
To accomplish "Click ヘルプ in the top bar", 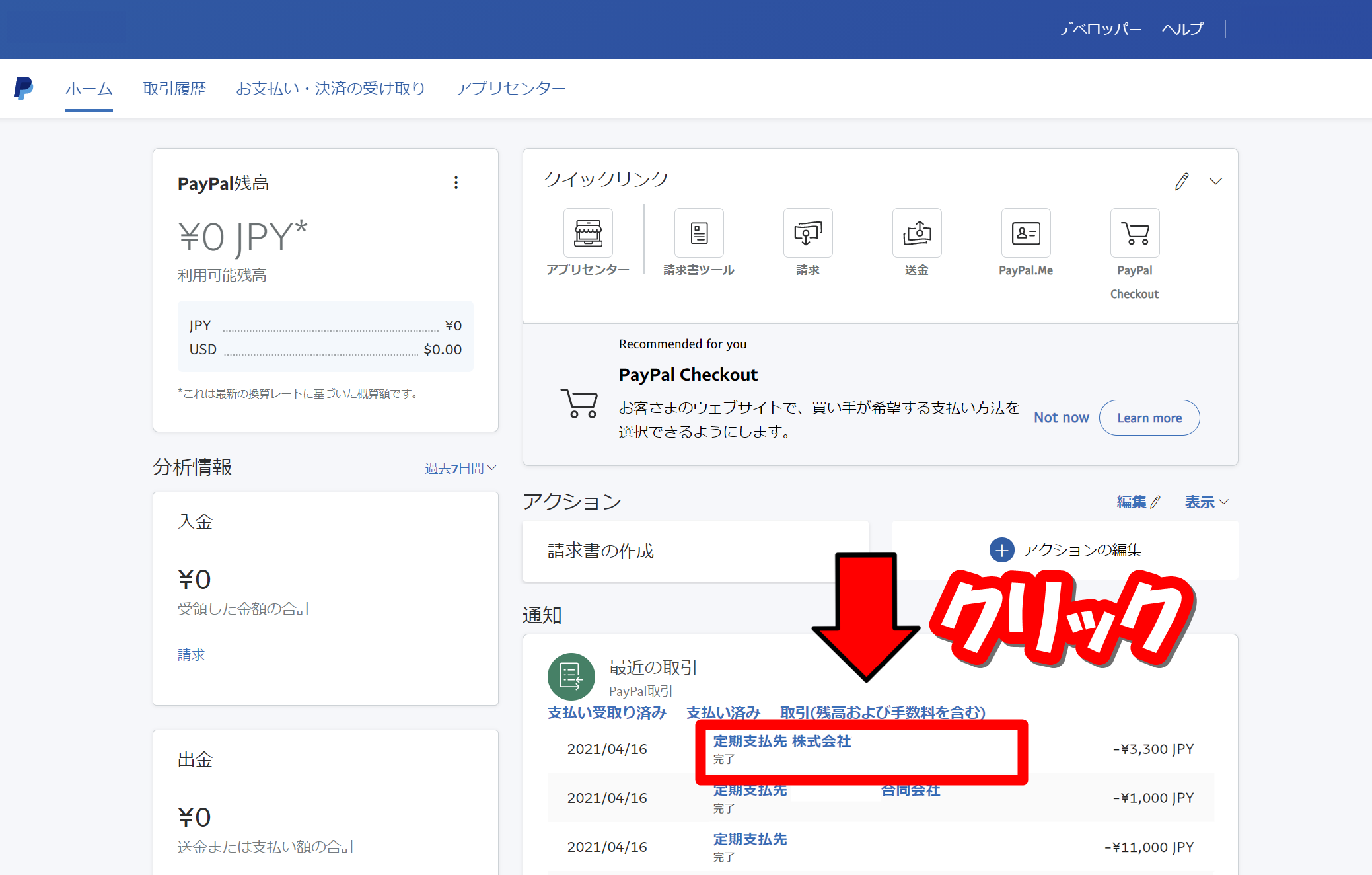I will pyautogui.click(x=1183, y=29).
